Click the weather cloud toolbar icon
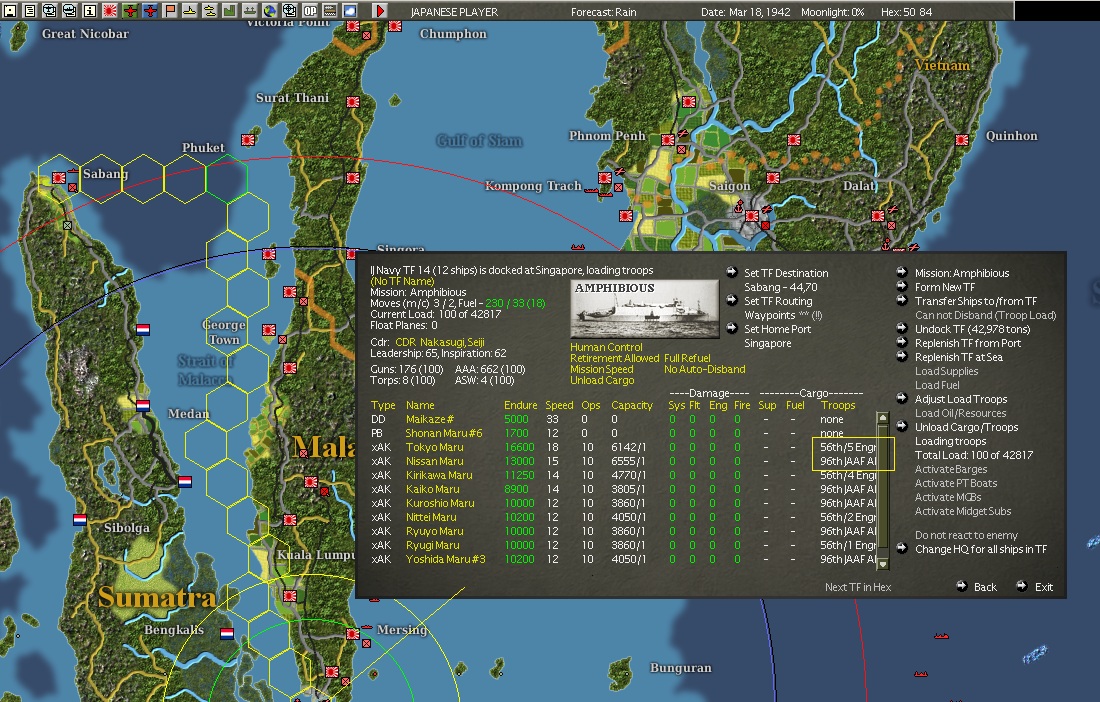The width and height of the screenshot is (1100, 702). click(x=350, y=11)
